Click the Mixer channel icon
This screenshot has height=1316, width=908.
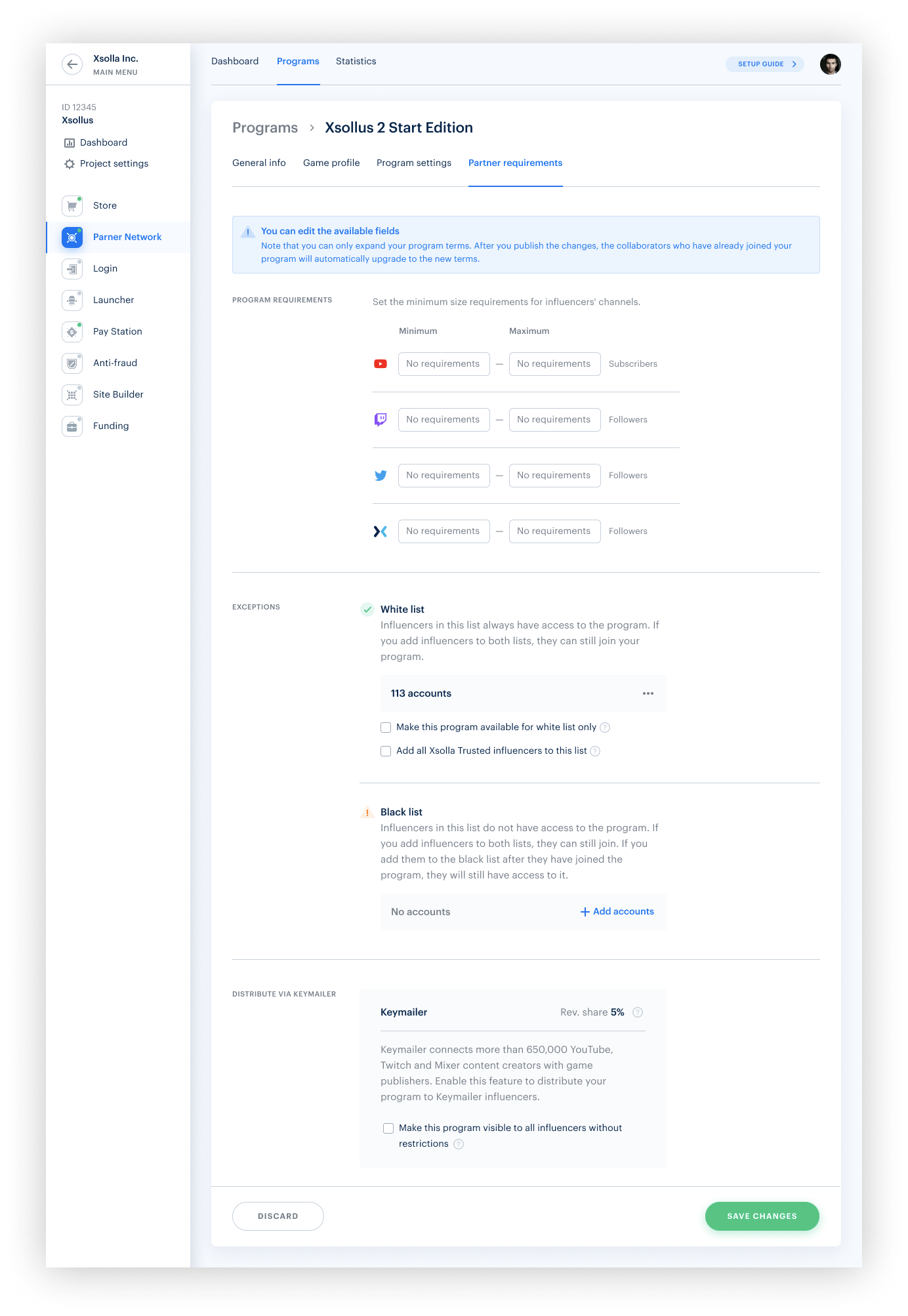pos(381,531)
